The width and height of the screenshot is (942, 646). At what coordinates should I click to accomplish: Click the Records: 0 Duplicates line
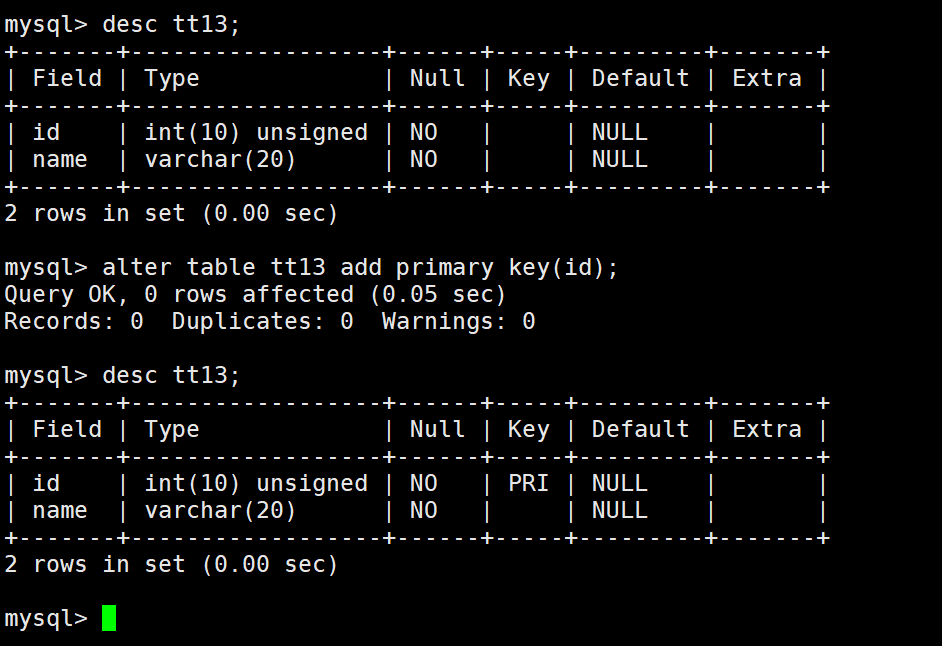[269, 321]
